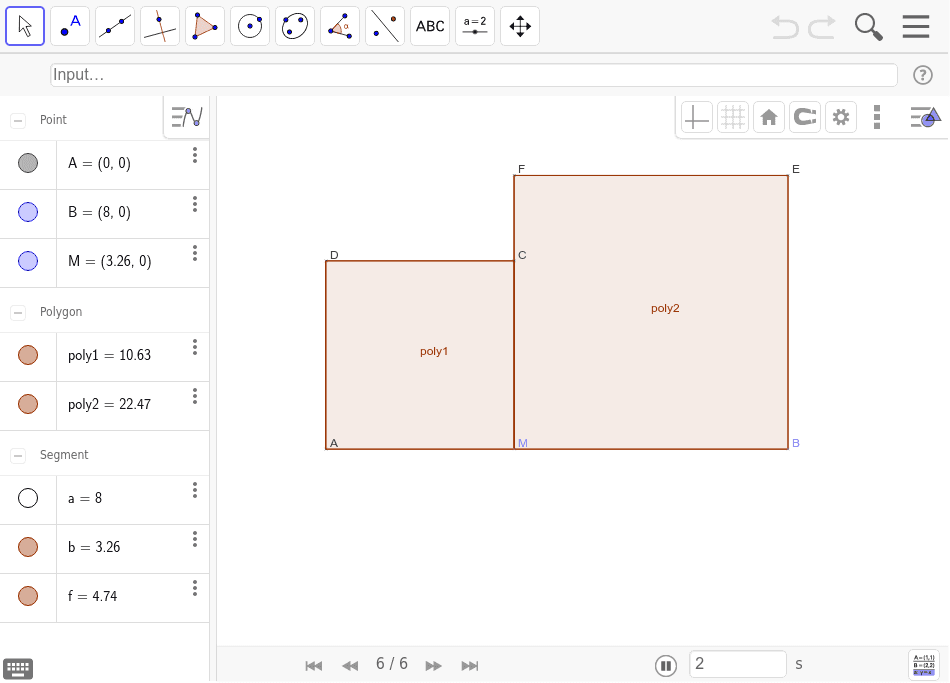The image size is (950, 683).
Task: Toggle visibility of poly2
Action: point(28,404)
